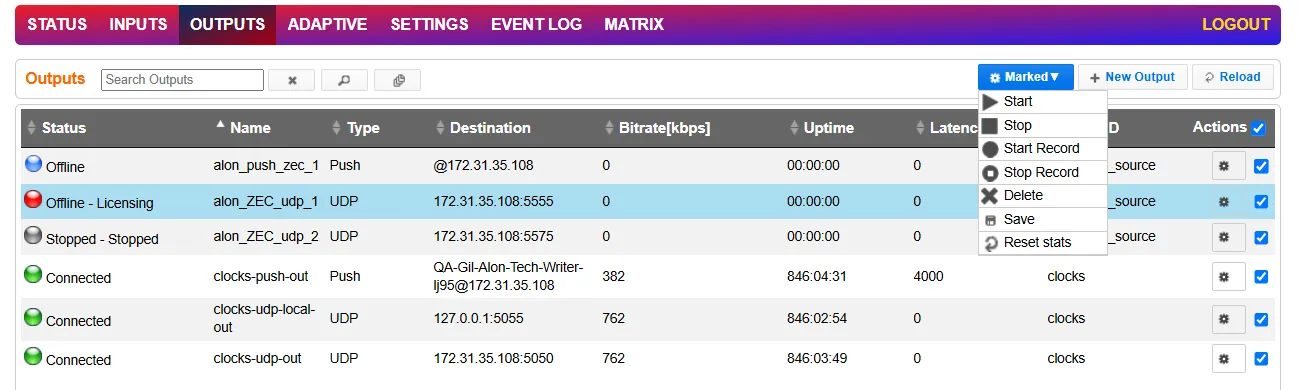
Task: Switch to the ADAPTIVE tab
Action: (327, 24)
